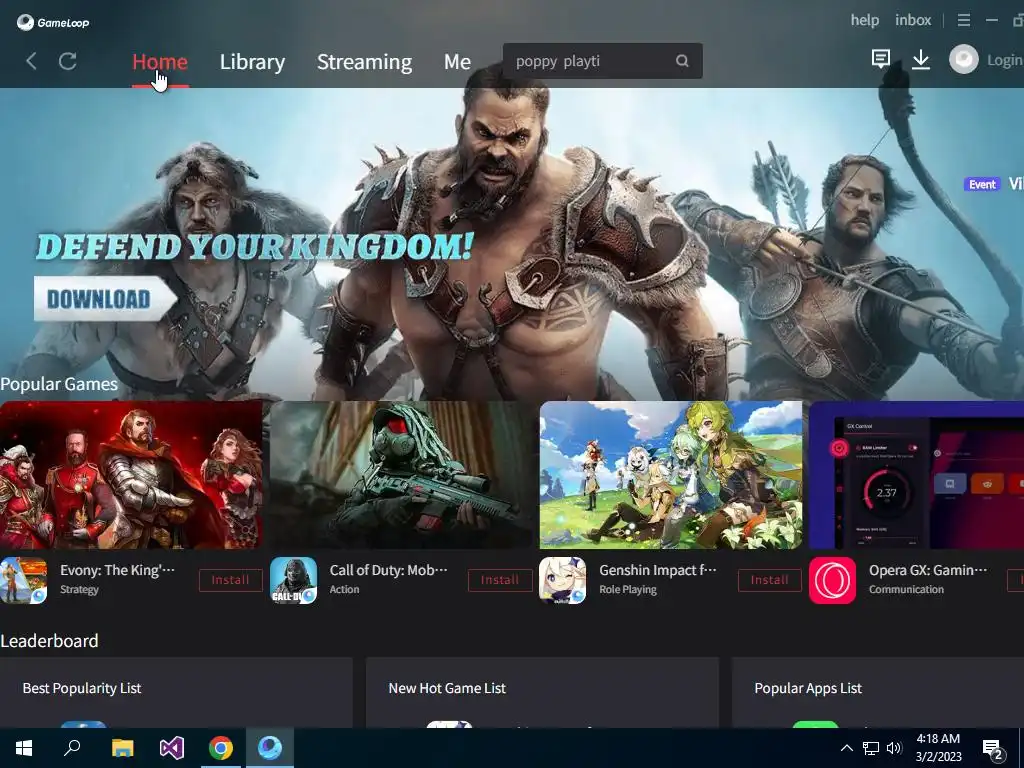The height and width of the screenshot is (768, 1024).
Task: Open the downloads arrow icon
Action: pos(921,59)
